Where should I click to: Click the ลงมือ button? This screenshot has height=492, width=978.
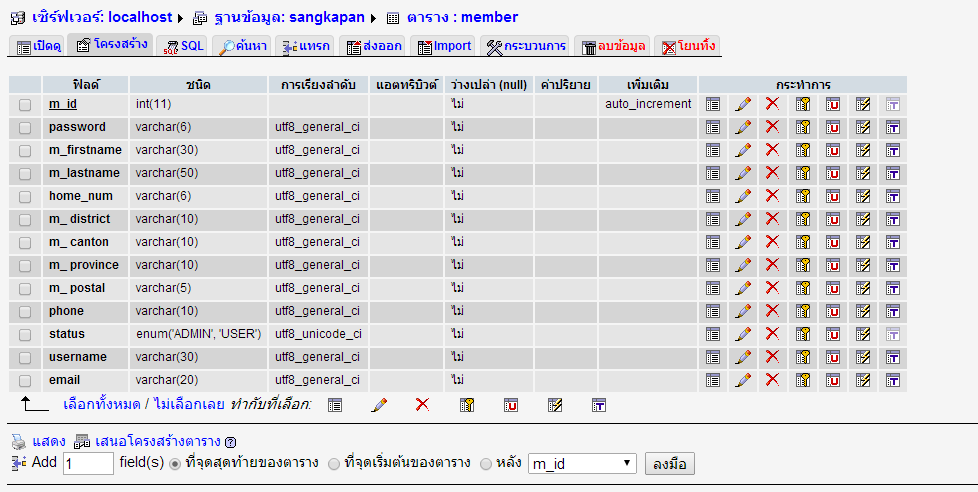point(669,464)
